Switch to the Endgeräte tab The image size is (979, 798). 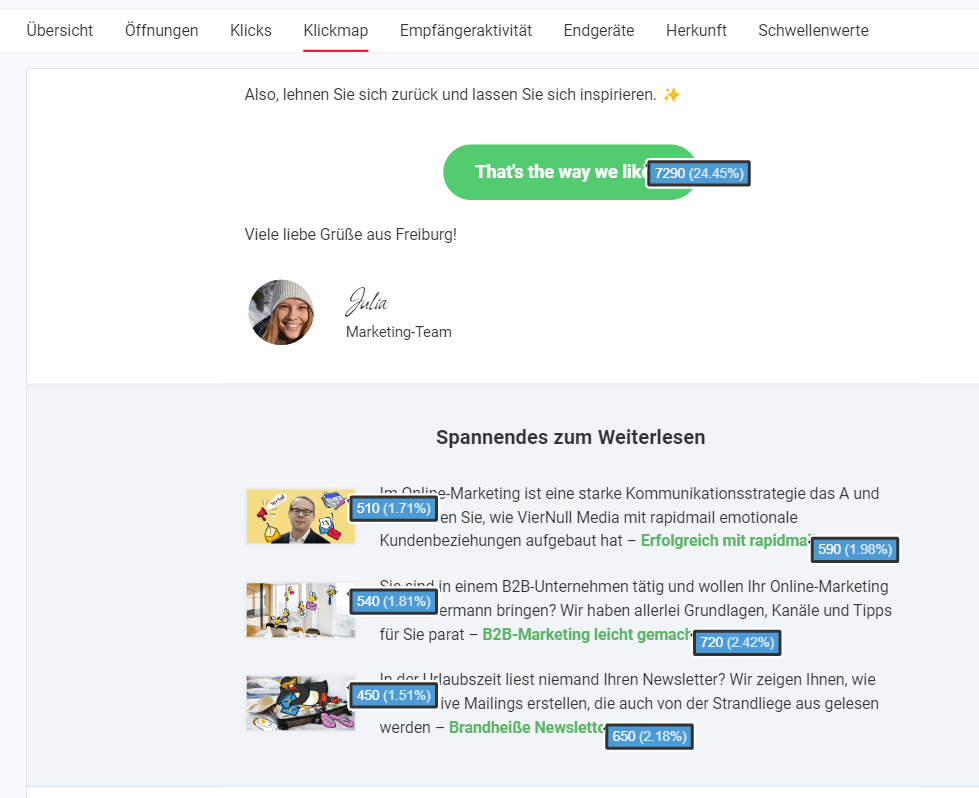click(599, 30)
